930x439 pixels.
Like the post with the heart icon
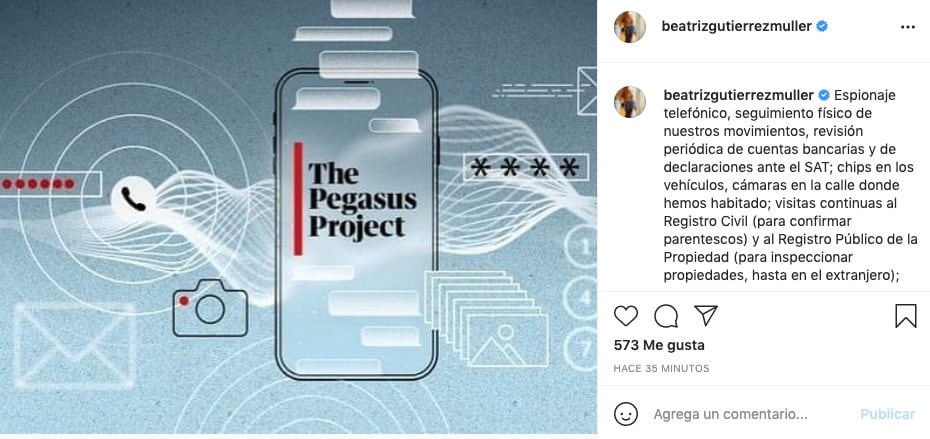tap(626, 316)
